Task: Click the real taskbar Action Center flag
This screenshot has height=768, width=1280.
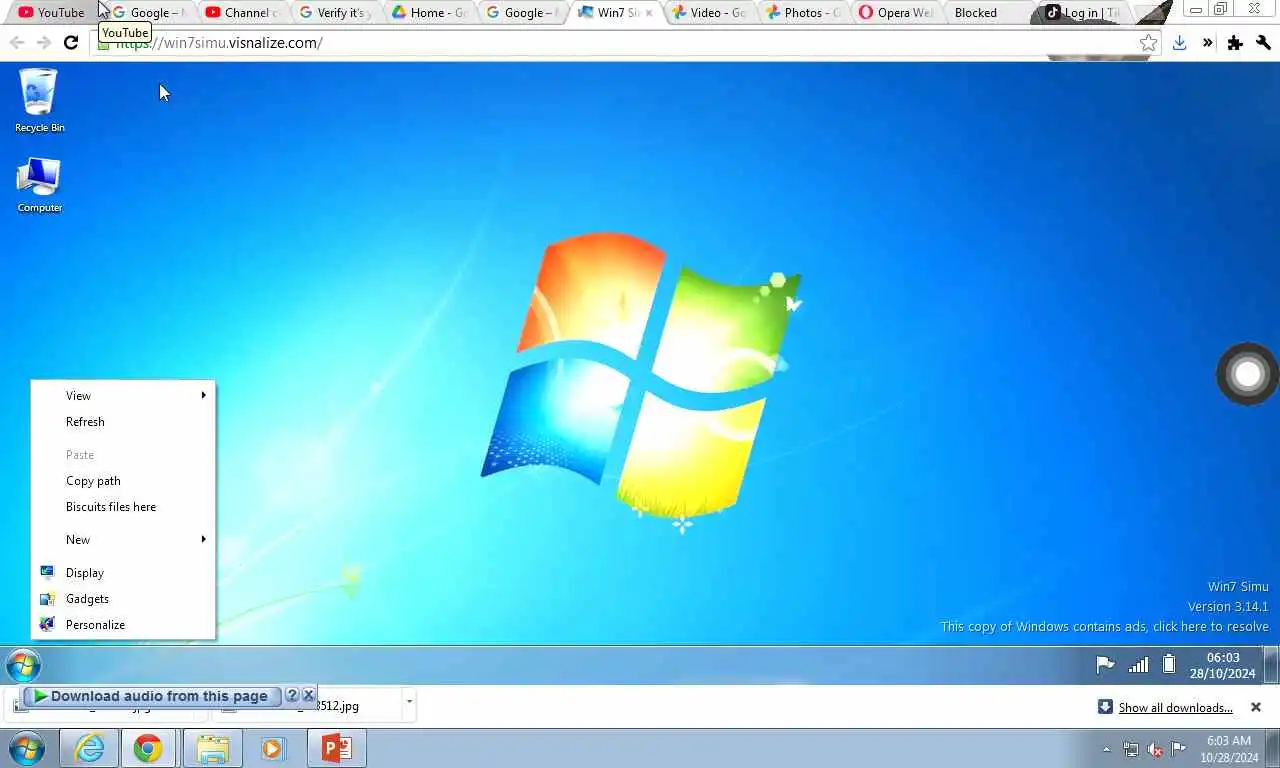Action: (1179, 749)
